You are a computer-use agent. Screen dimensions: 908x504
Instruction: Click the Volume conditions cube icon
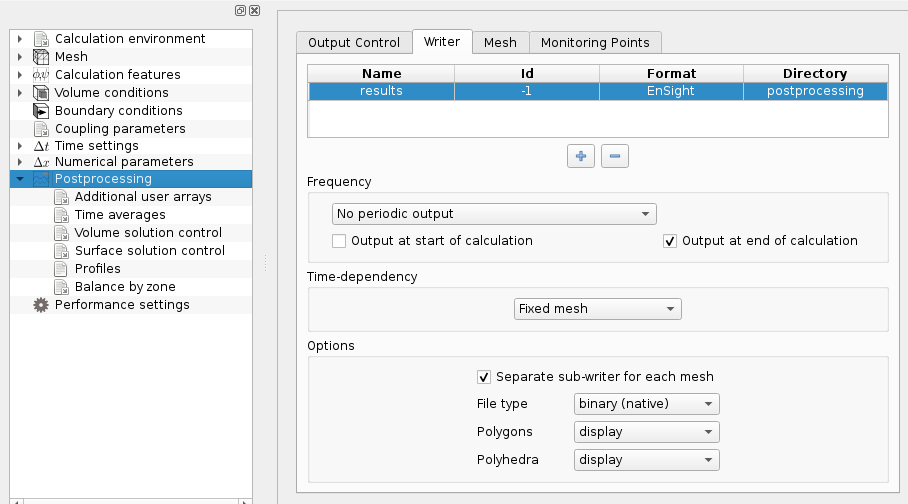[x=41, y=93]
